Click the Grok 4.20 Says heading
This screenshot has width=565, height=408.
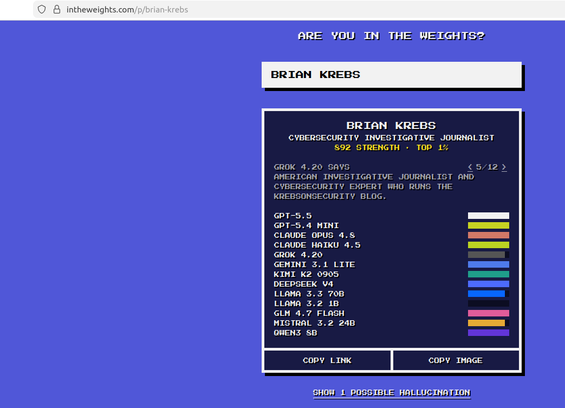(x=311, y=167)
